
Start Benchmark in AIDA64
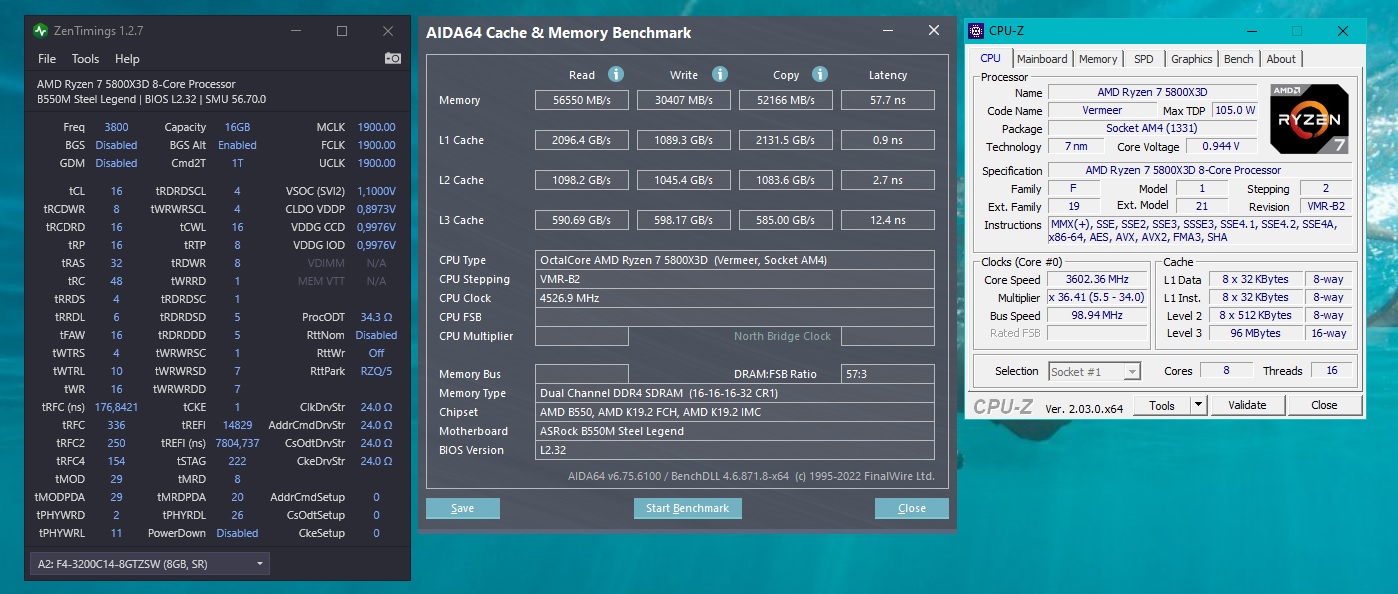[x=687, y=508]
